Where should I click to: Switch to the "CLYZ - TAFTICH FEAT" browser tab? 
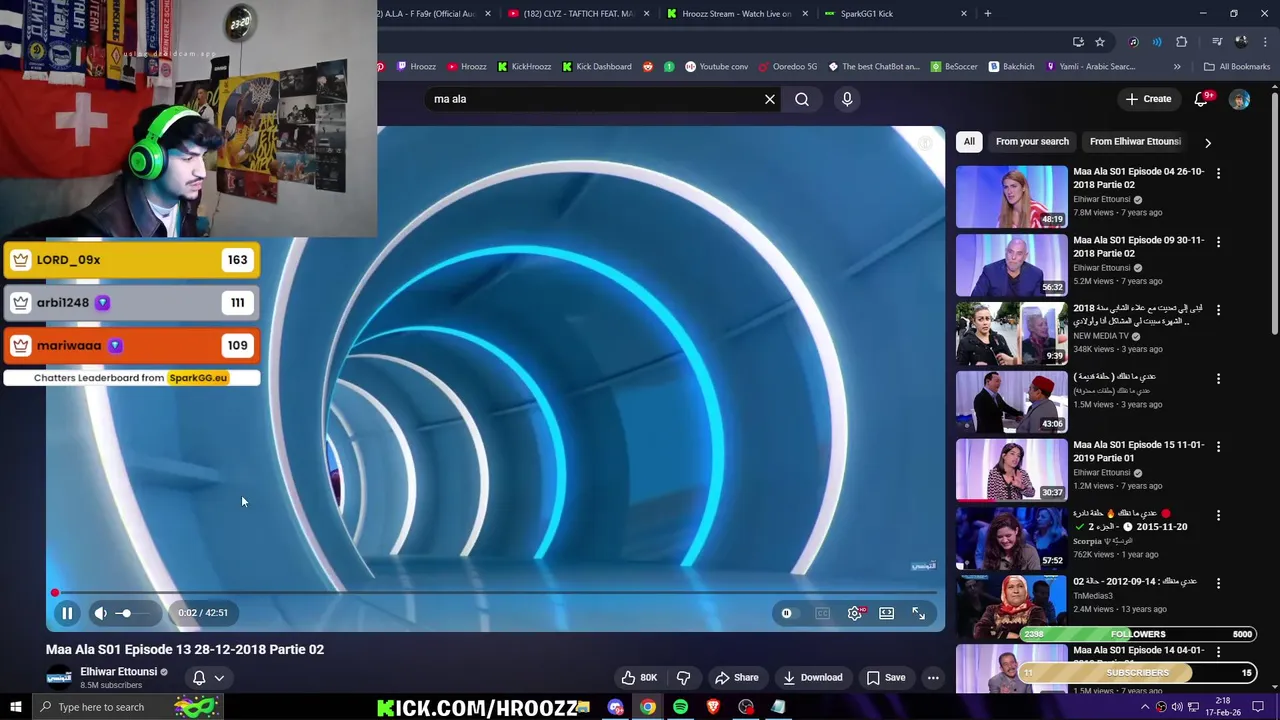tap(578, 14)
